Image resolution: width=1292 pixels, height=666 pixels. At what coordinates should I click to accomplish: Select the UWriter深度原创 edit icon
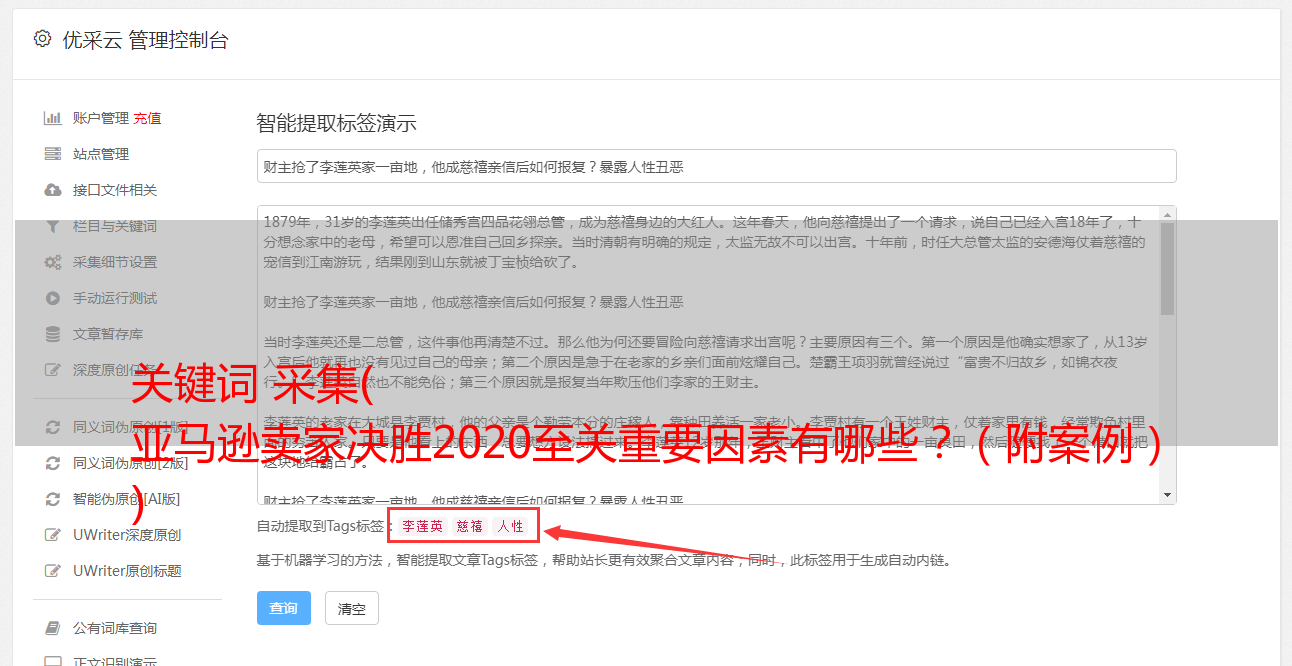point(53,535)
